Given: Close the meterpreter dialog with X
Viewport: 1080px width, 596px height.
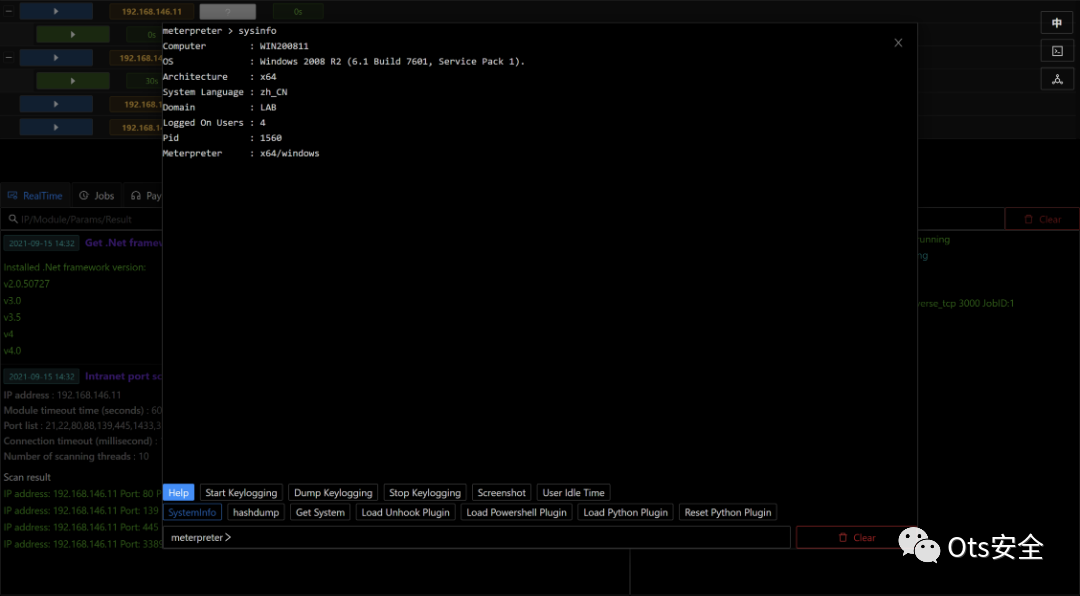Looking at the screenshot, I should coord(898,43).
